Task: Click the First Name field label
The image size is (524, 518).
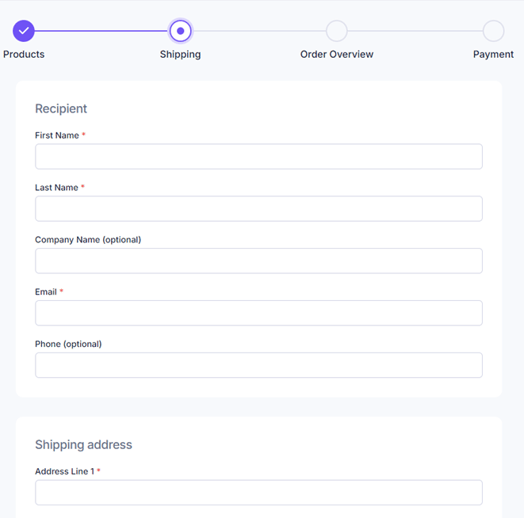Action: pos(57,135)
